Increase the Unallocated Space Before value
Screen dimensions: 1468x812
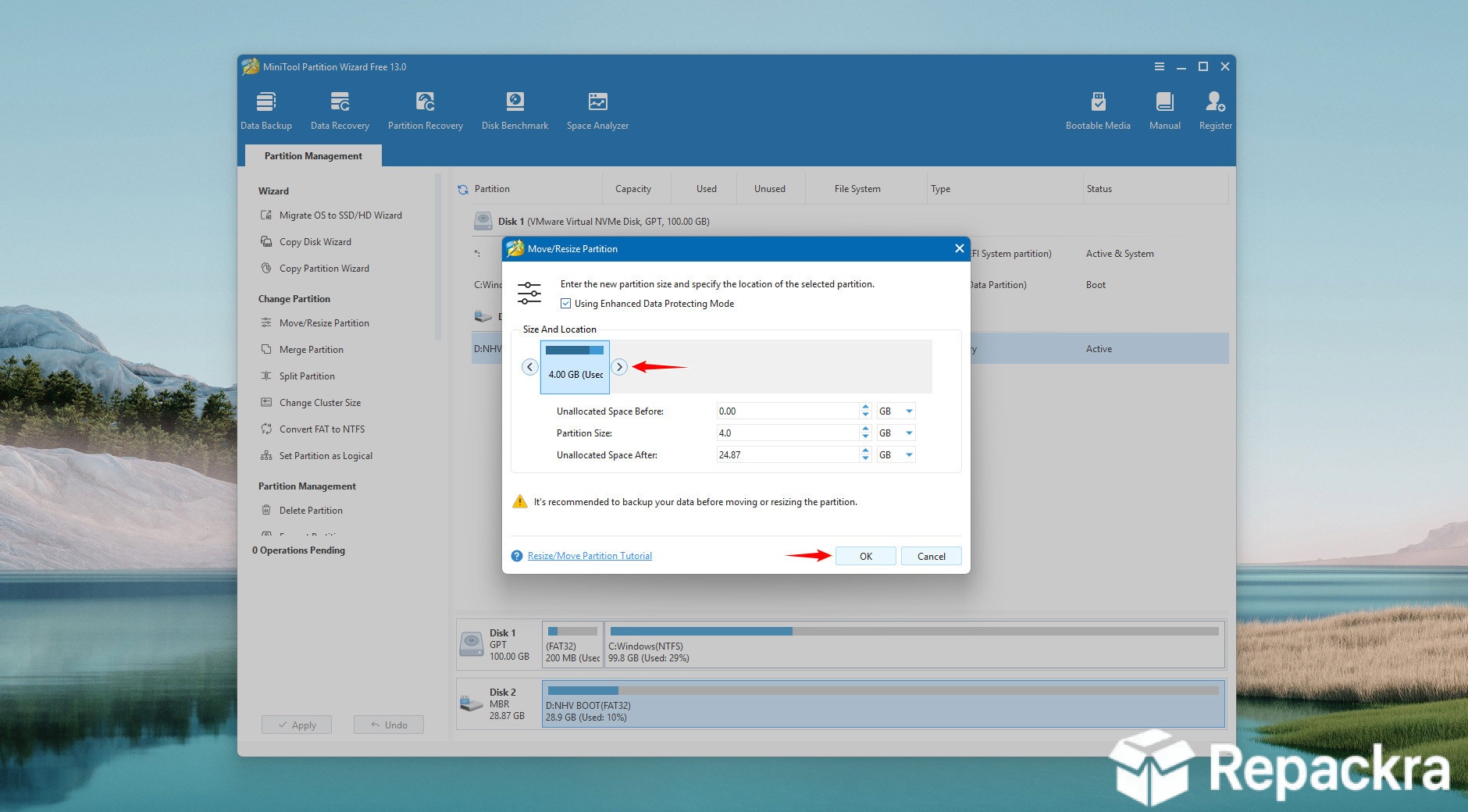coord(865,408)
